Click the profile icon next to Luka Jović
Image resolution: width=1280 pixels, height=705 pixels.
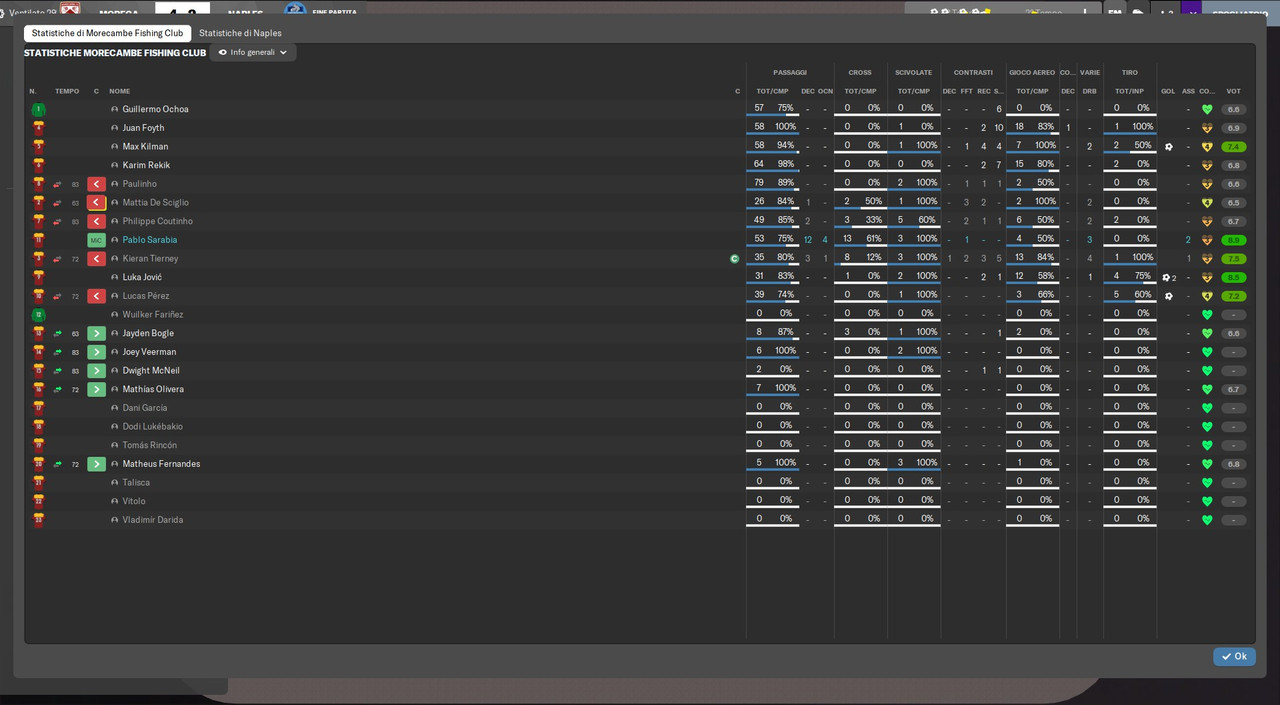click(115, 277)
